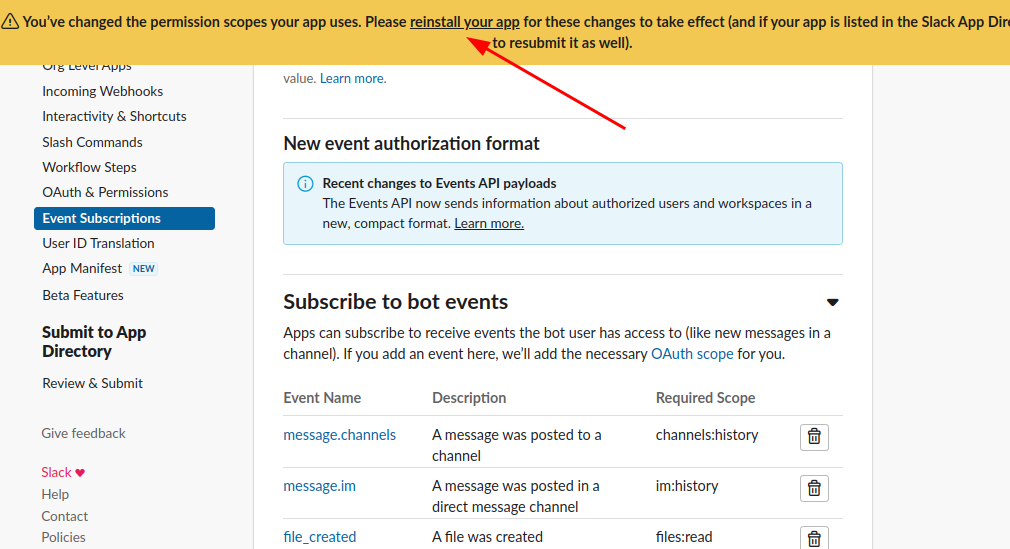The image size is (1010, 549).
Task: Select Workflow Steps in sidebar
Action: pyautogui.click(x=89, y=167)
